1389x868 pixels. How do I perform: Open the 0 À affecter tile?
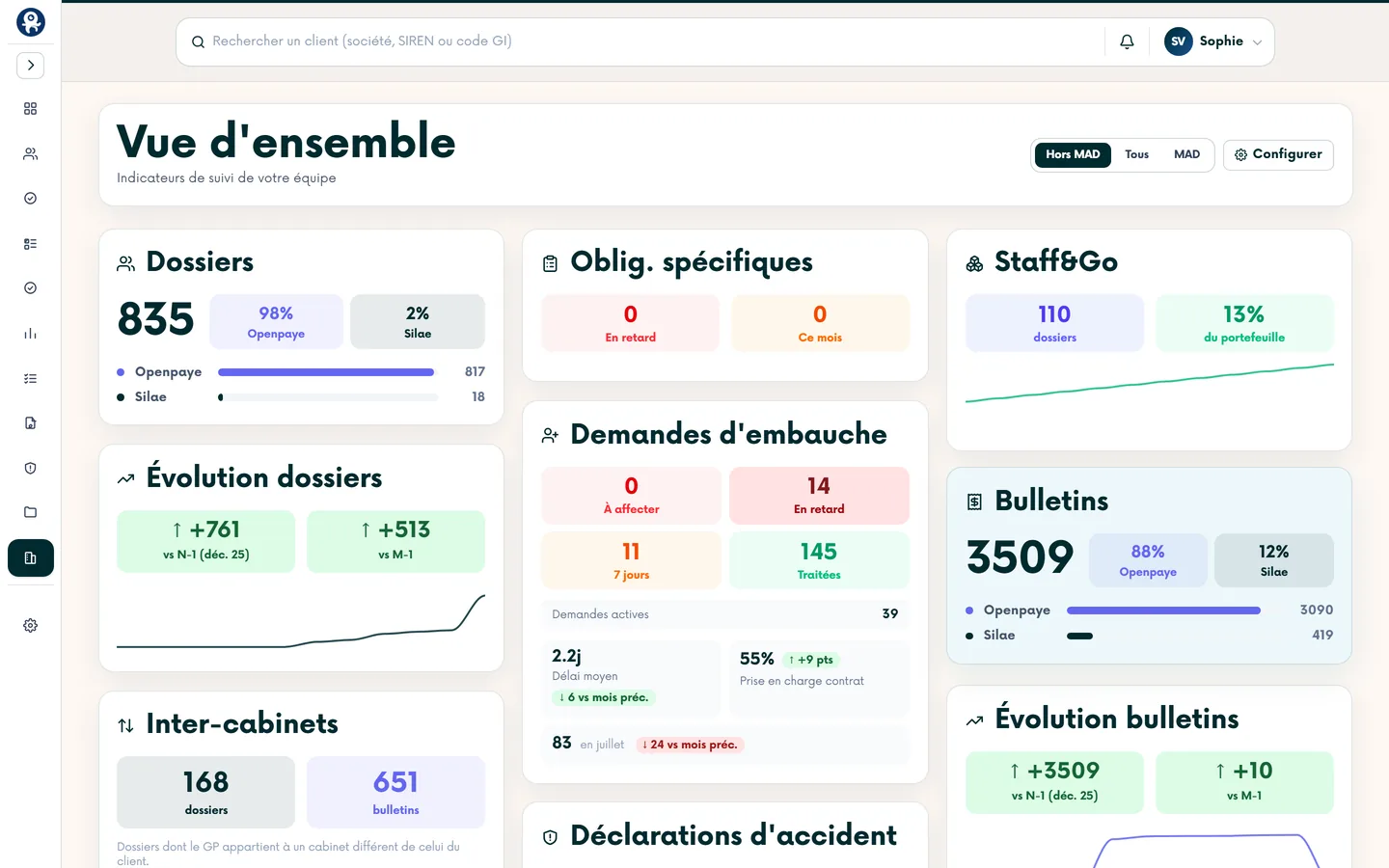631,496
